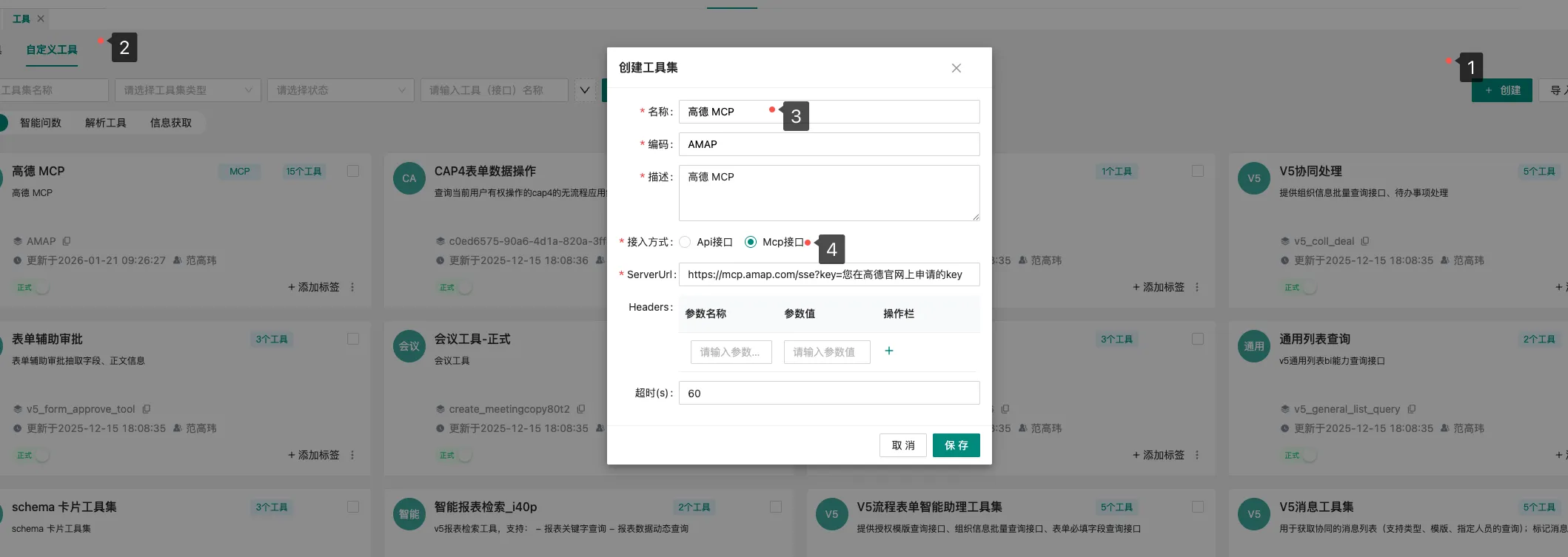
Task: Toggle the 正式 switch on CAP4表单数据操作 card
Action: 455,287
